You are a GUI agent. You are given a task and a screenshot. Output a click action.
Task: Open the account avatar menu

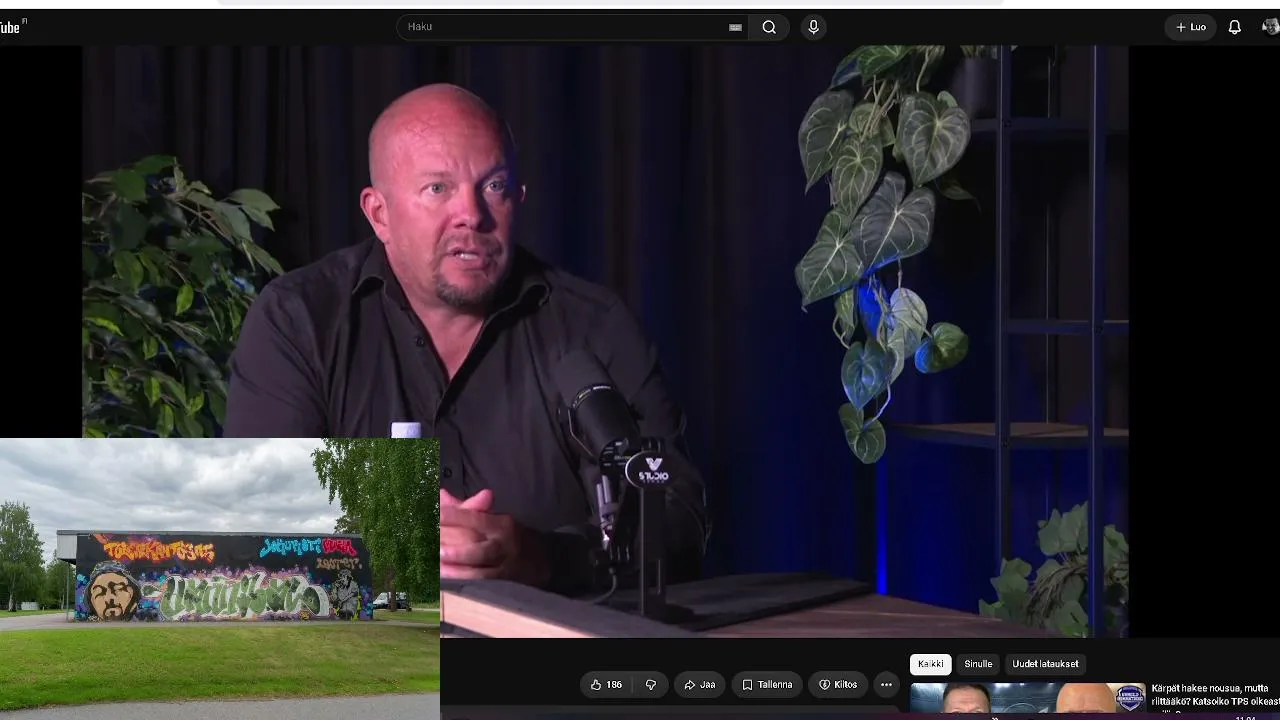1271,27
